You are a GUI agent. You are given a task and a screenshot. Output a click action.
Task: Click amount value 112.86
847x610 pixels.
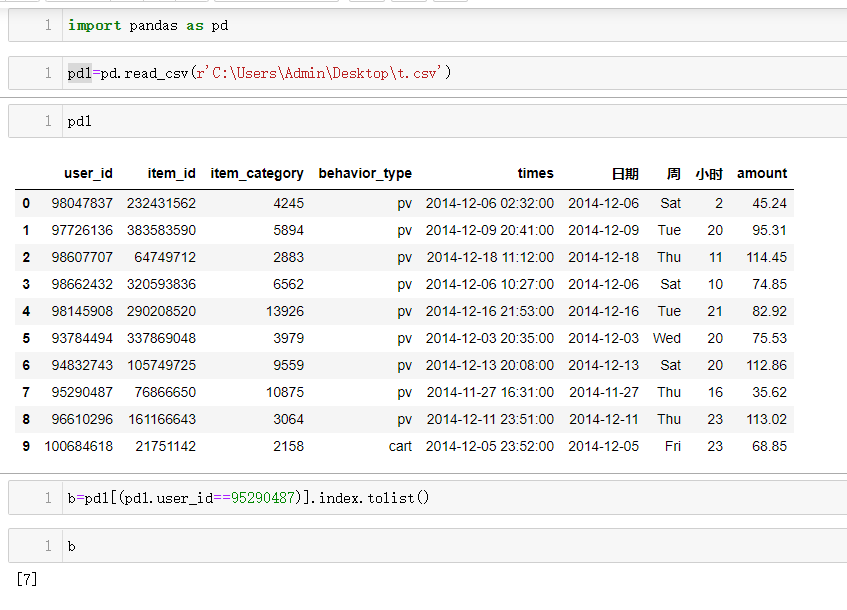point(767,365)
